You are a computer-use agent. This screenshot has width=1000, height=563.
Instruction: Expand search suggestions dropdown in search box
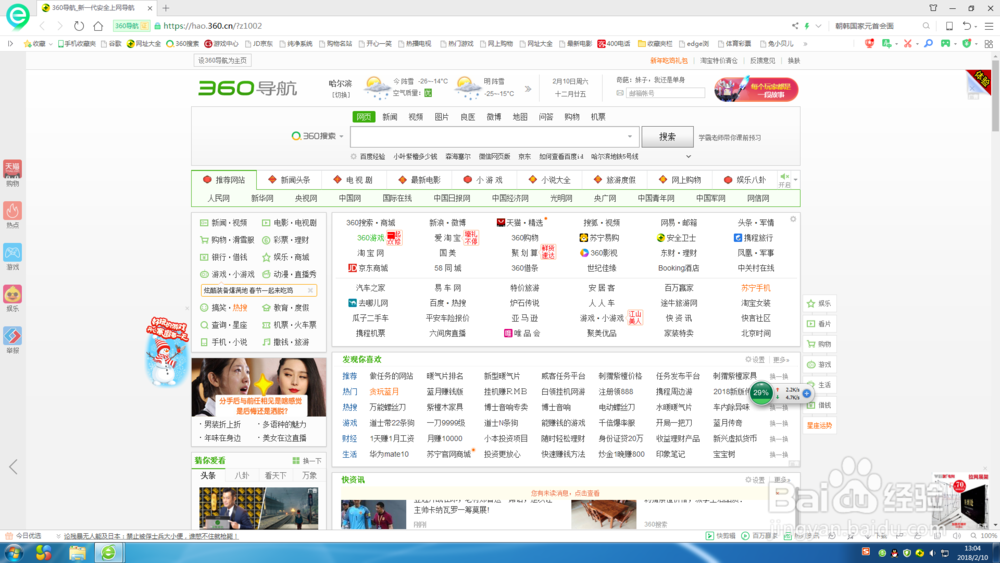click(630, 136)
